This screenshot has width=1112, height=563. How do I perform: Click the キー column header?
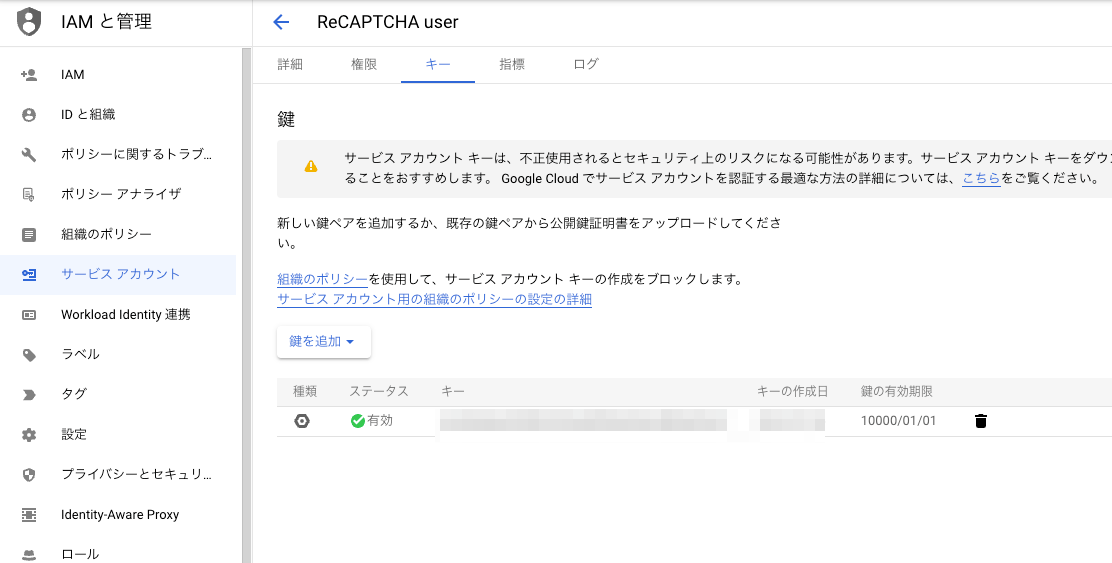click(x=452, y=391)
